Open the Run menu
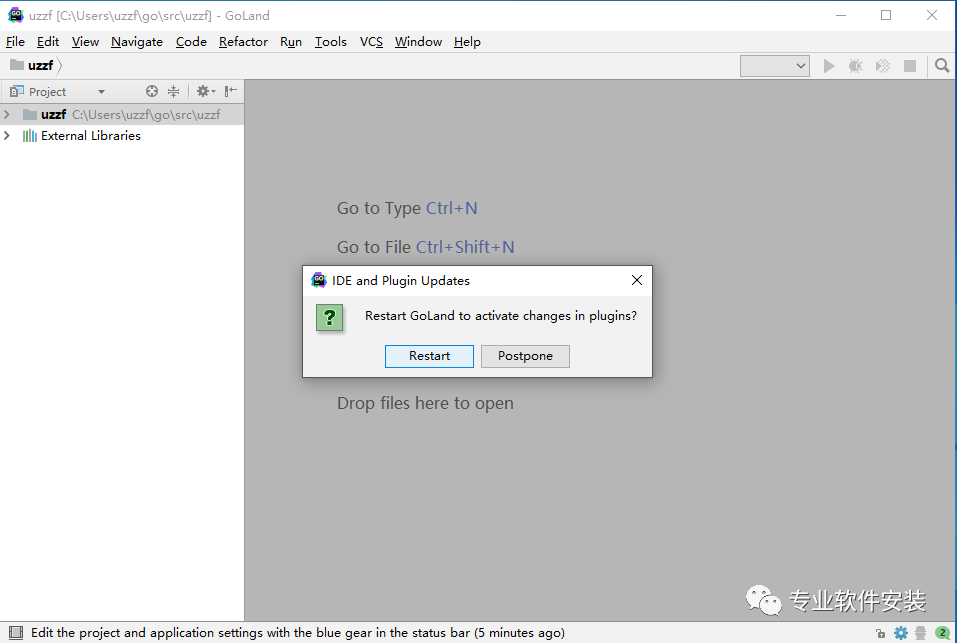The width and height of the screenshot is (957, 643). tap(291, 41)
